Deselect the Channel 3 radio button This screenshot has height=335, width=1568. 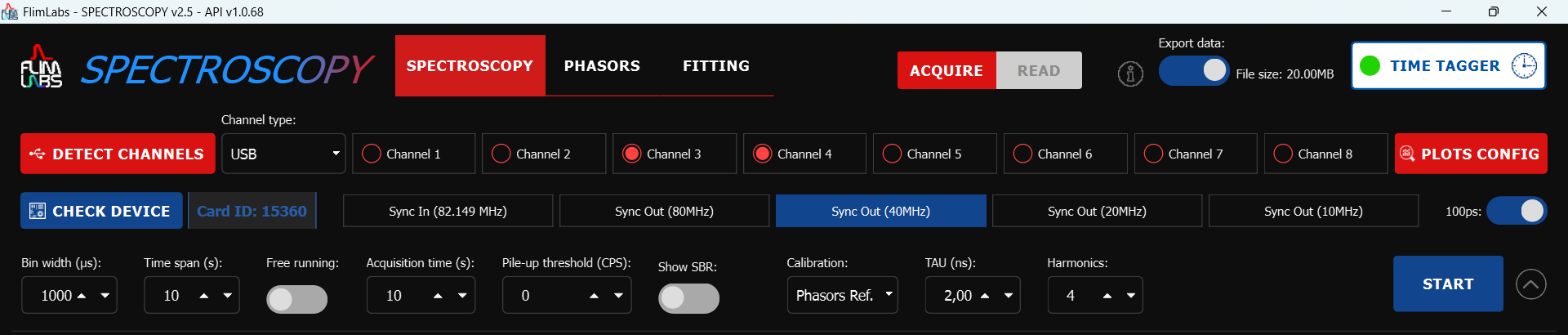tap(632, 154)
